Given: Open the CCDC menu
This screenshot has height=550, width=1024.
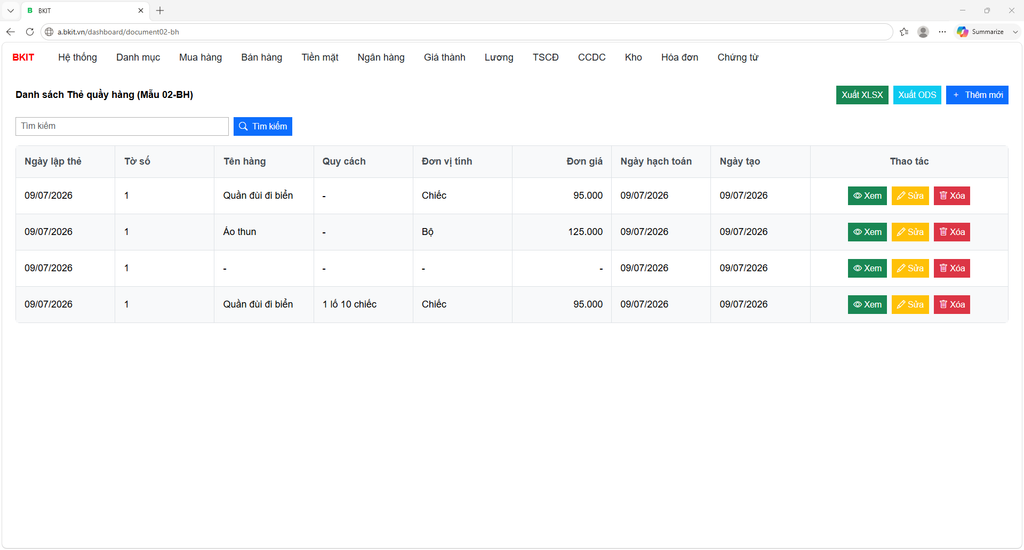Looking at the screenshot, I should pos(592,57).
